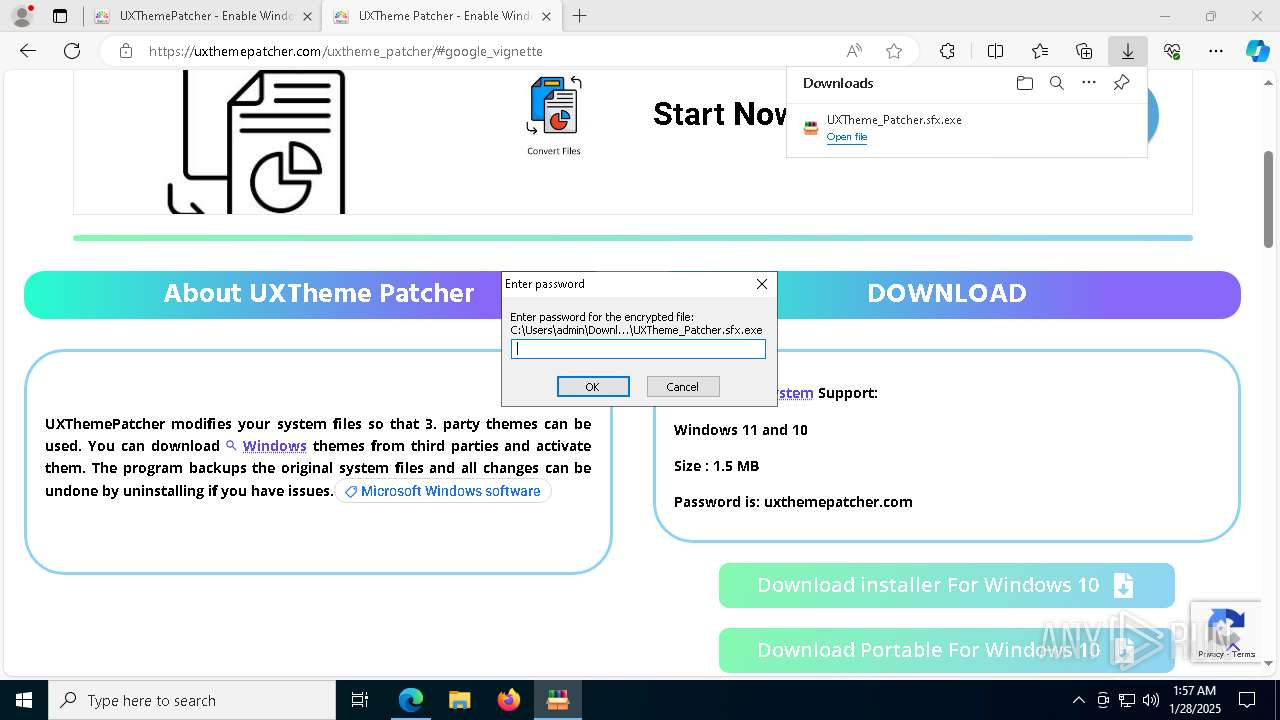Click Download installer For Windows 10
This screenshot has width=1280, height=720.
pyautogui.click(x=946, y=585)
